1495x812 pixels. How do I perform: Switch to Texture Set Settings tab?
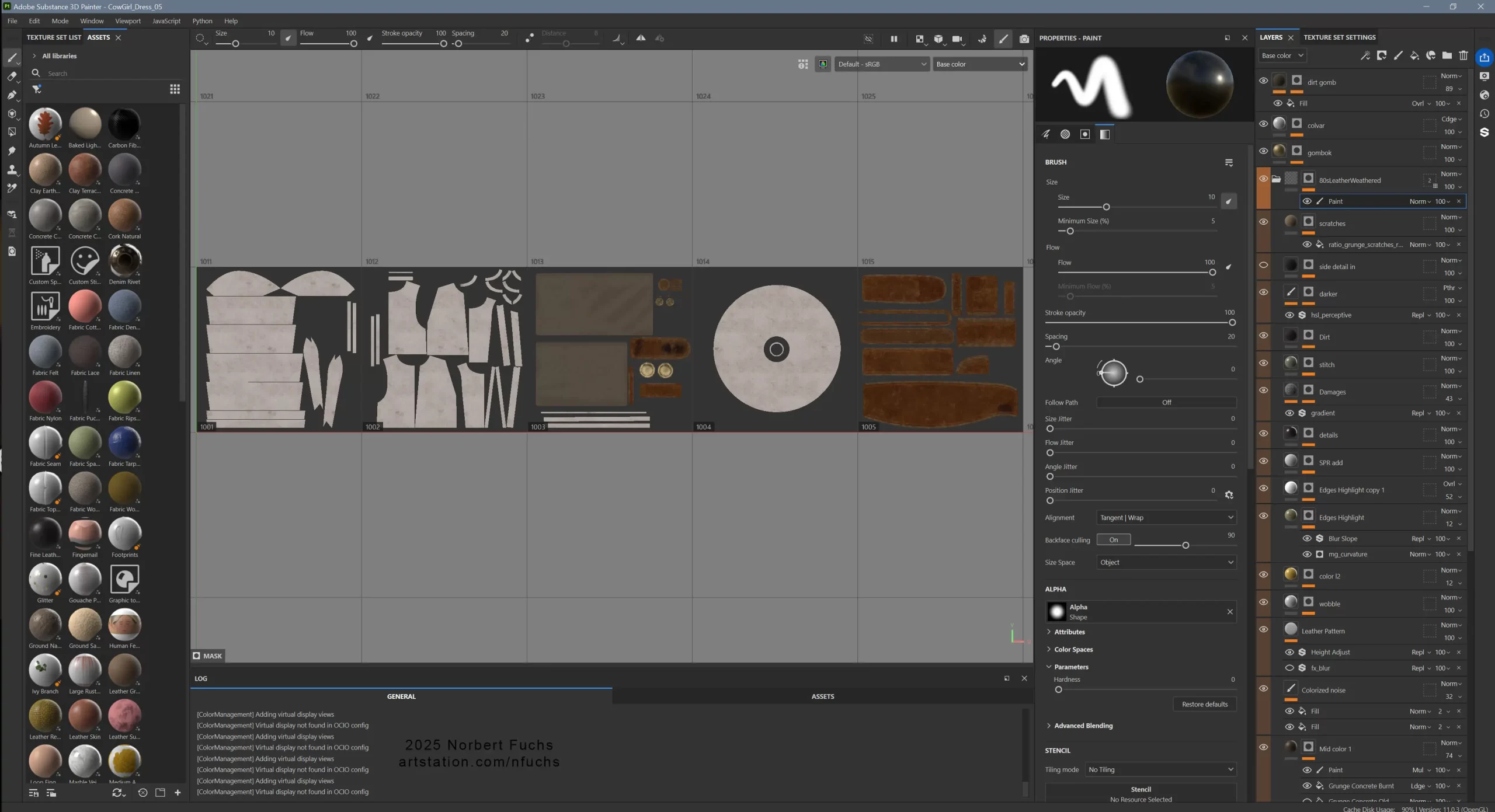(1339, 37)
